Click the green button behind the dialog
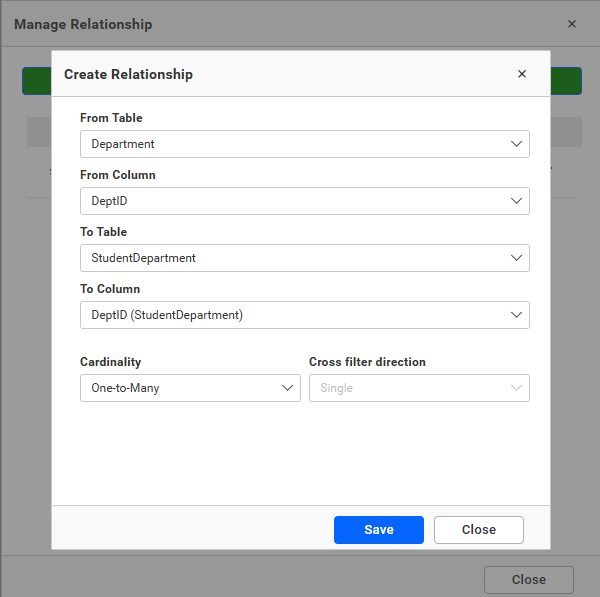 (35, 81)
